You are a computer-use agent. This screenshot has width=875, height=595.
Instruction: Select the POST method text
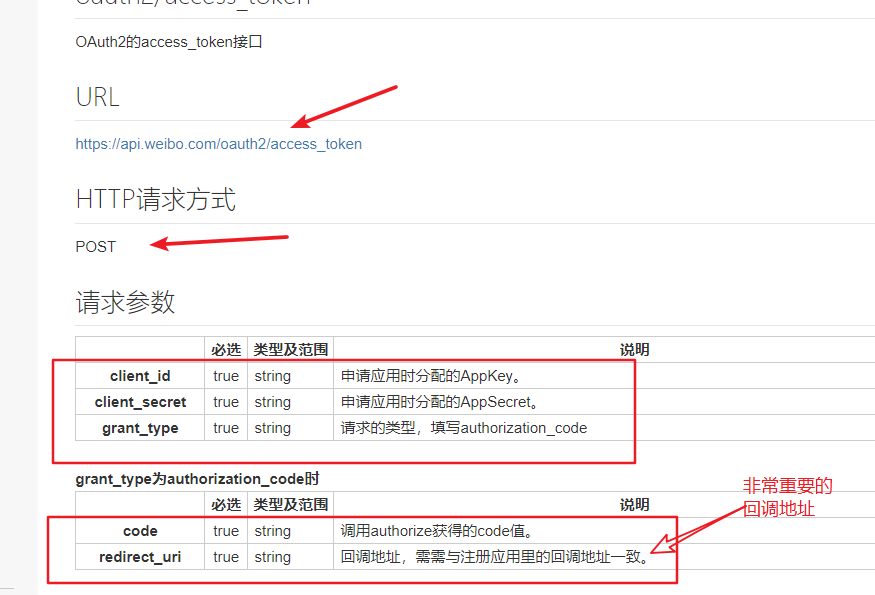95,246
